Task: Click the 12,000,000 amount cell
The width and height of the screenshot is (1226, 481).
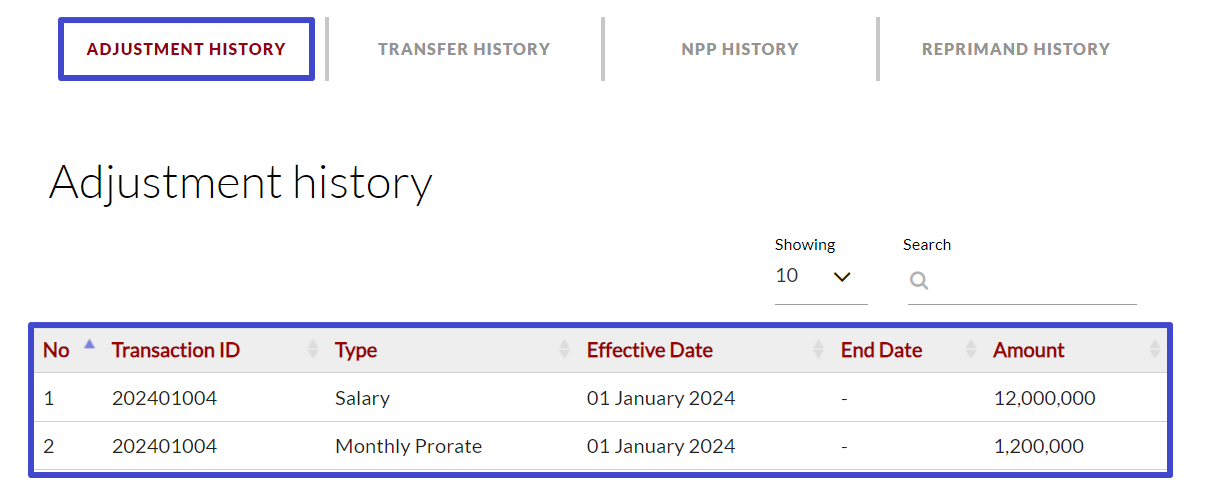Action: (x=1044, y=398)
